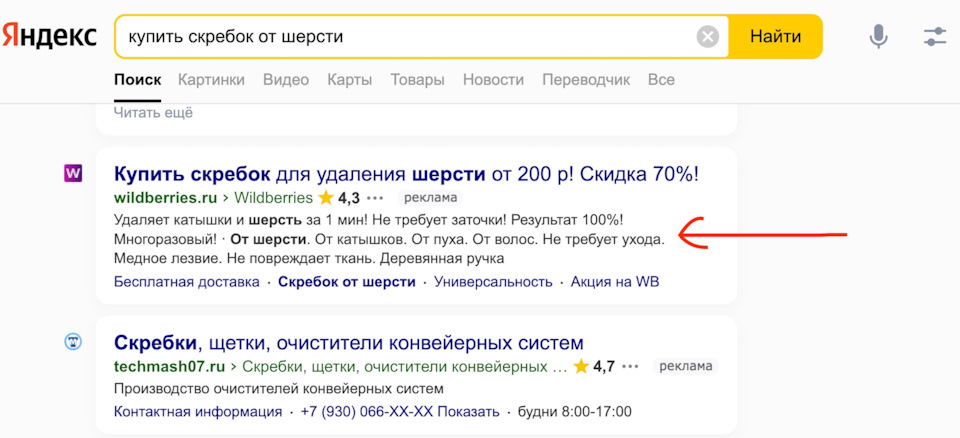Open three-dots menu for techmash07 ad

[x=631, y=367]
